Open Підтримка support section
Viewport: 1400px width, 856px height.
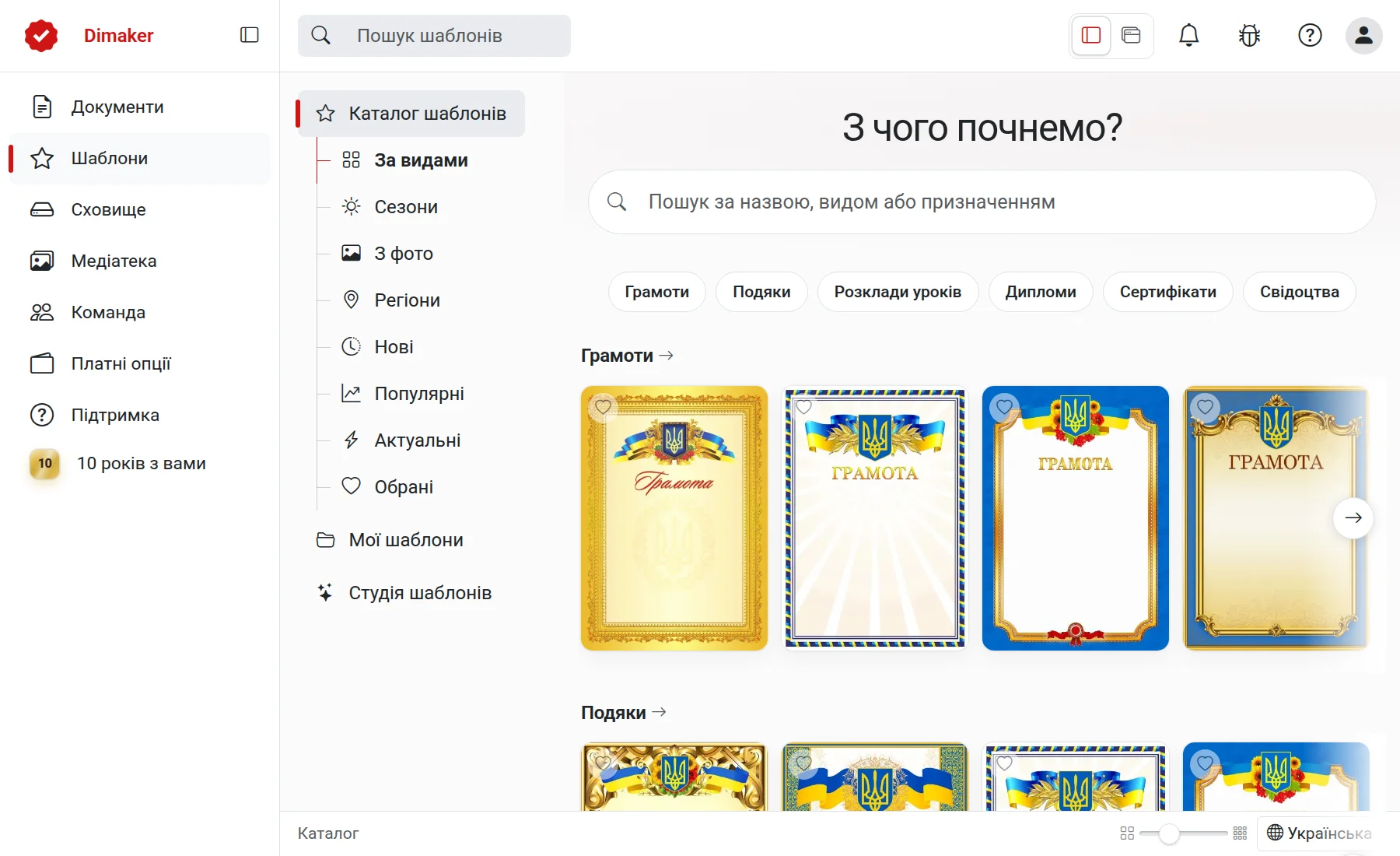pos(139,415)
